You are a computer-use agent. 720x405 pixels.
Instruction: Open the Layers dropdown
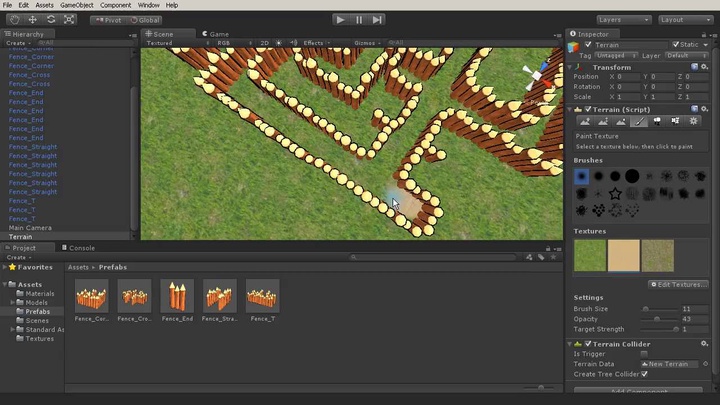tap(622, 19)
